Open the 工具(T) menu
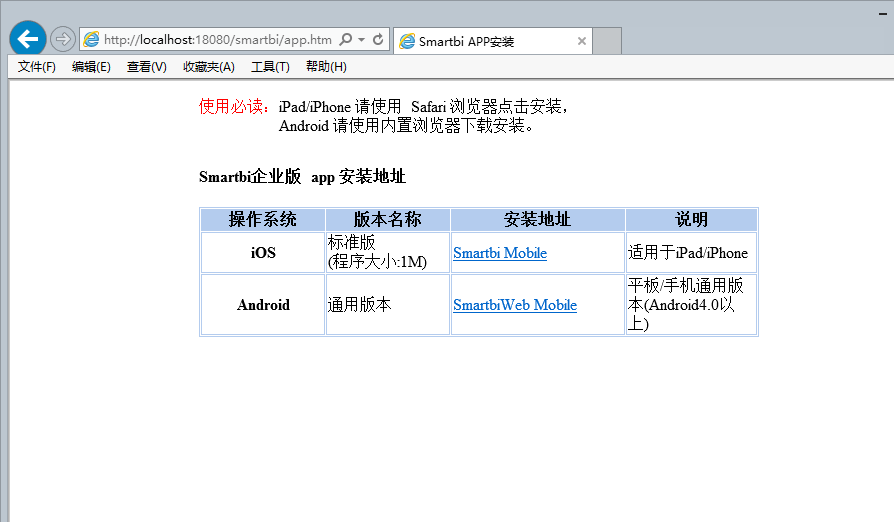The image size is (894, 522). 270,67
